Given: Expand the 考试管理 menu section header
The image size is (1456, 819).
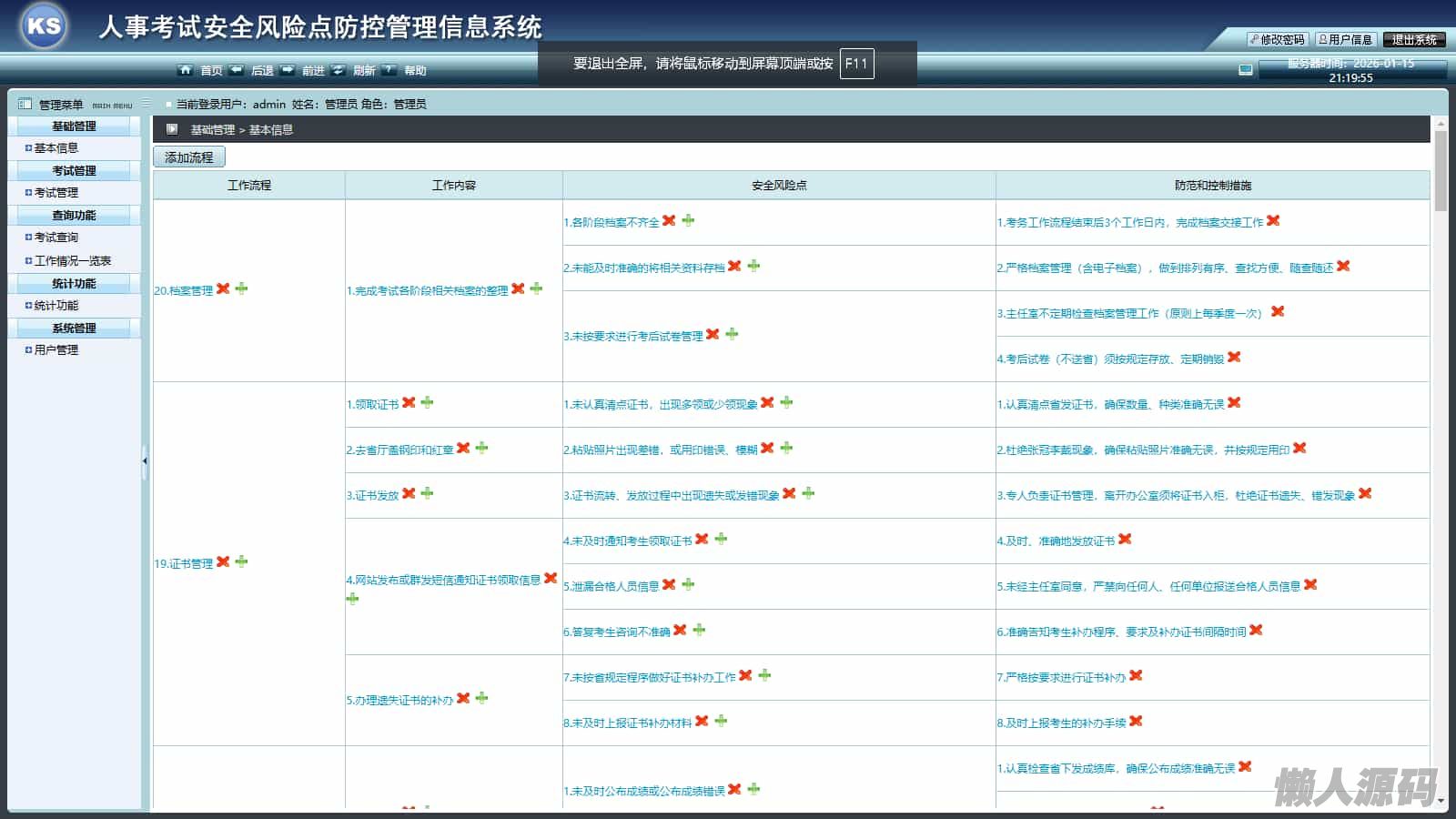Looking at the screenshot, I should [74, 170].
